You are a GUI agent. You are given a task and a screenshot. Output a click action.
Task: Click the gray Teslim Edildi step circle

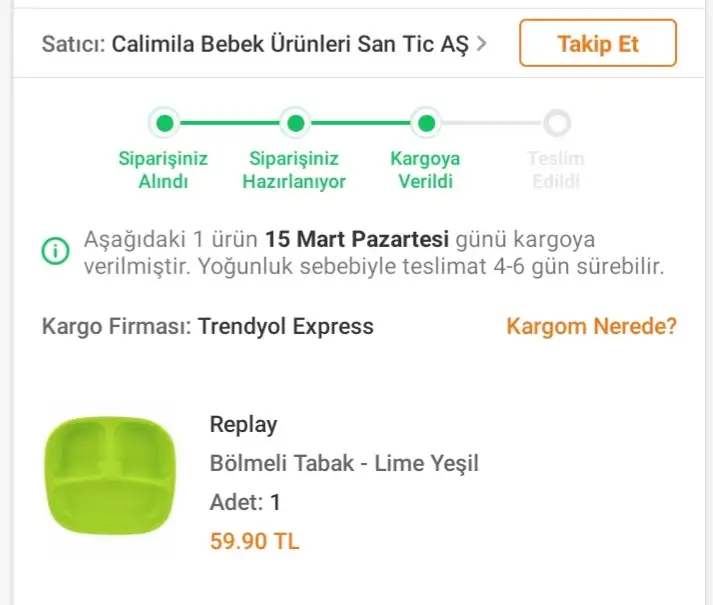pos(557,124)
